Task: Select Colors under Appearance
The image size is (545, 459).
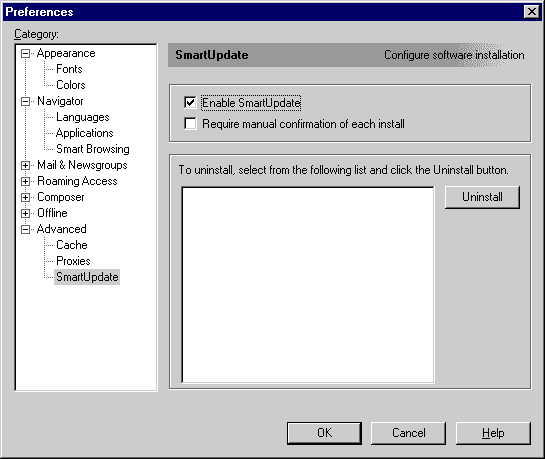Action: point(71,85)
